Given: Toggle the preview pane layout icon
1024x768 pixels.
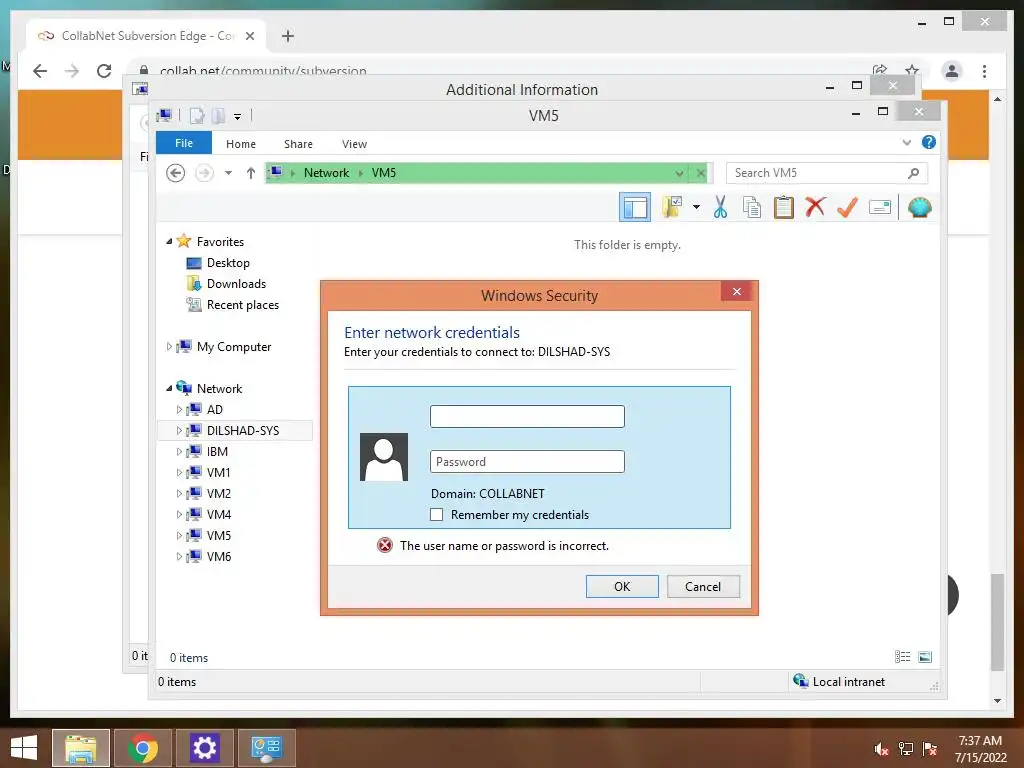Looking at the screenshot, I should (x=635, y=208).
